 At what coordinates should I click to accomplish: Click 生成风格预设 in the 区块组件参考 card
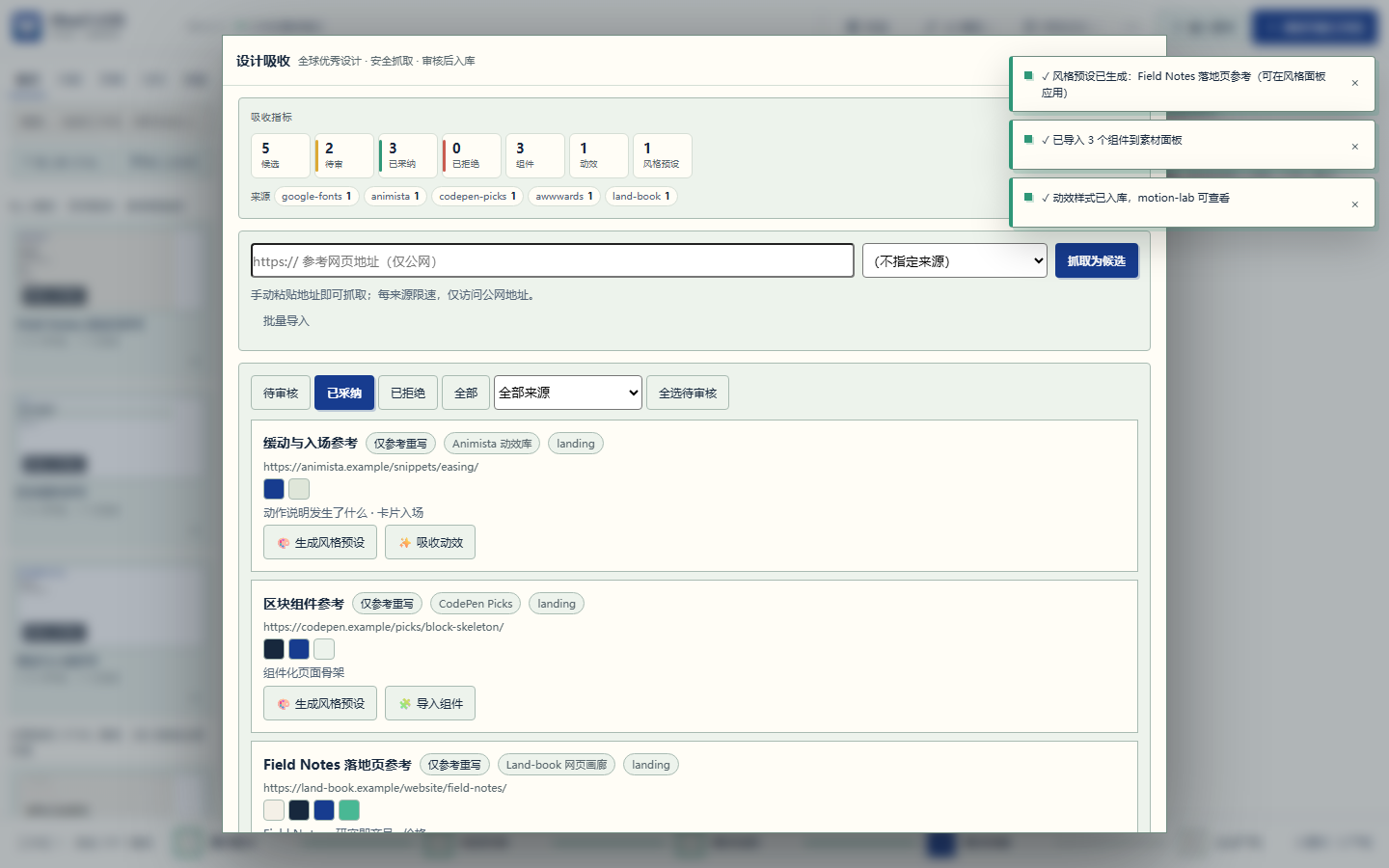(x=320, y=703)
